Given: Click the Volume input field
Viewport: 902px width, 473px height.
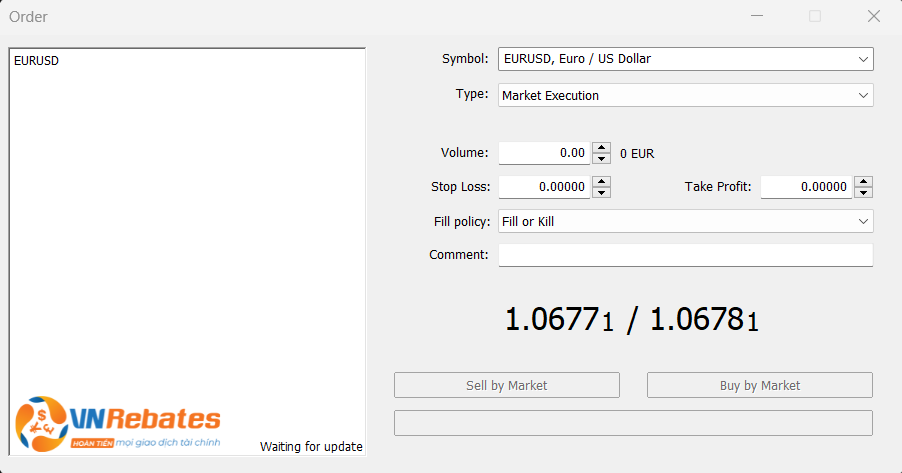Looking at the screenshot, I should click(544, 153).
